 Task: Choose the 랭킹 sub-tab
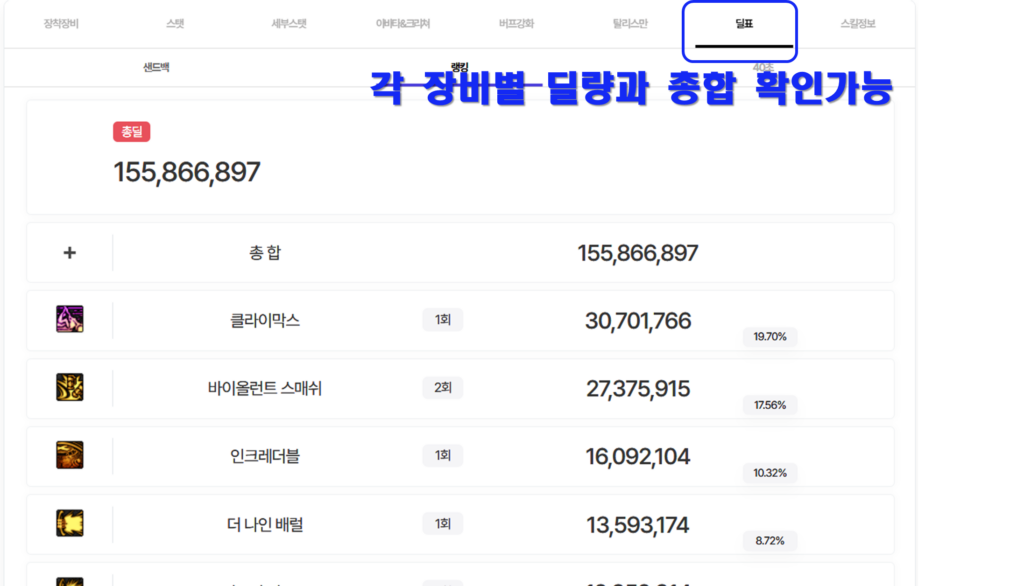(x=460, y=67)
